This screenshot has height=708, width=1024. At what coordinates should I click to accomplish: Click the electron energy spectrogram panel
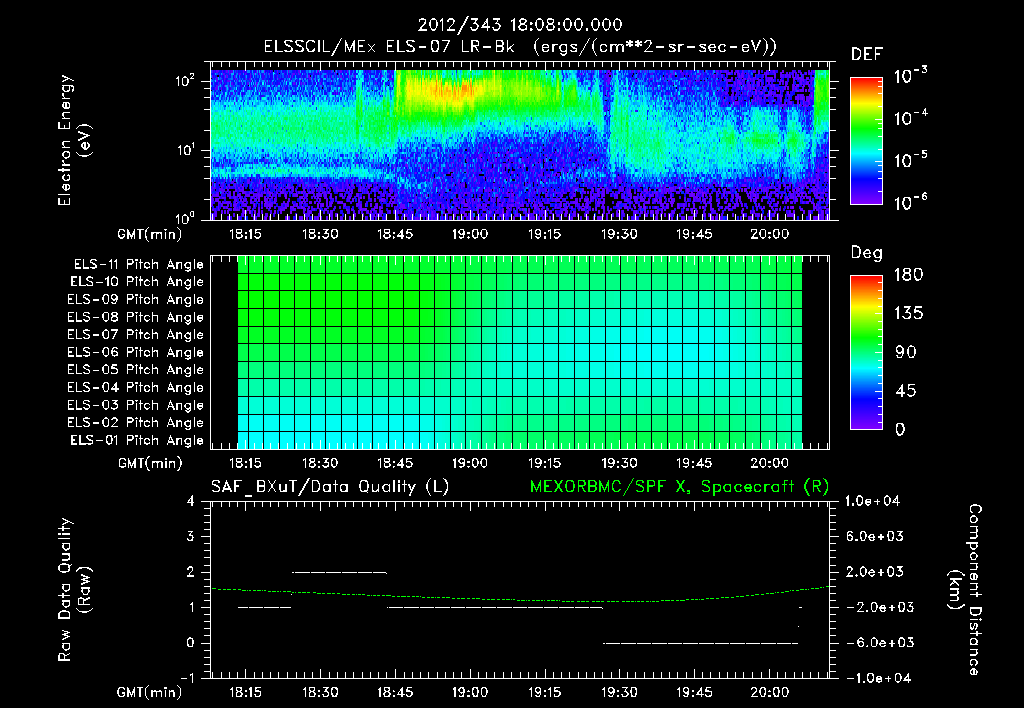pos(520,144)
